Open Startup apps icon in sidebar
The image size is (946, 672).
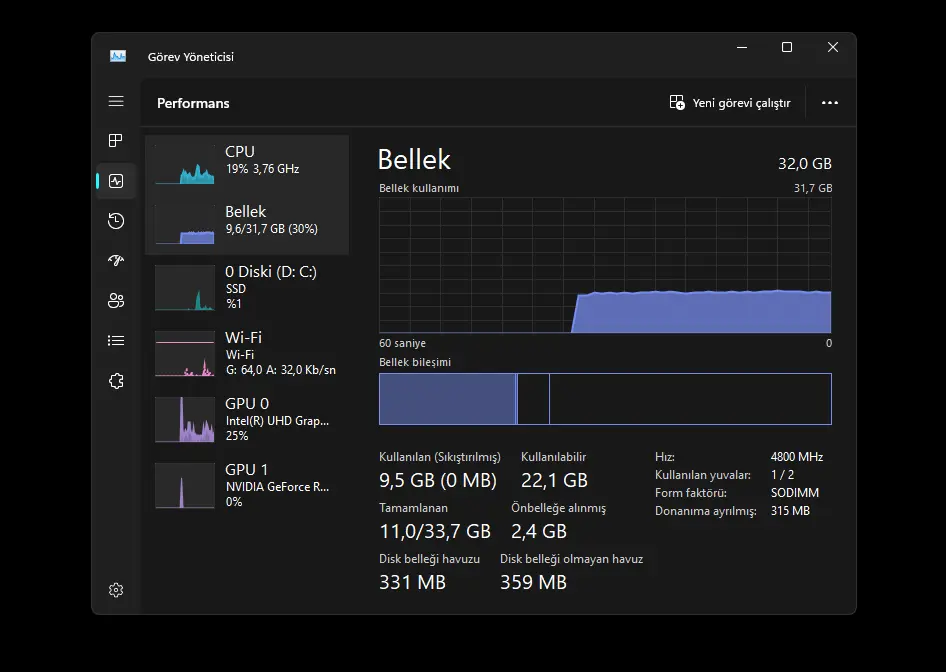[x=116, y=261]
